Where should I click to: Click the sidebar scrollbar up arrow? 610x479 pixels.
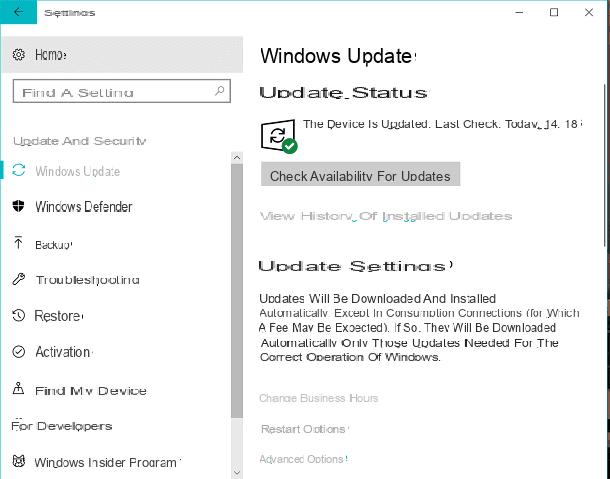point(237,158)
